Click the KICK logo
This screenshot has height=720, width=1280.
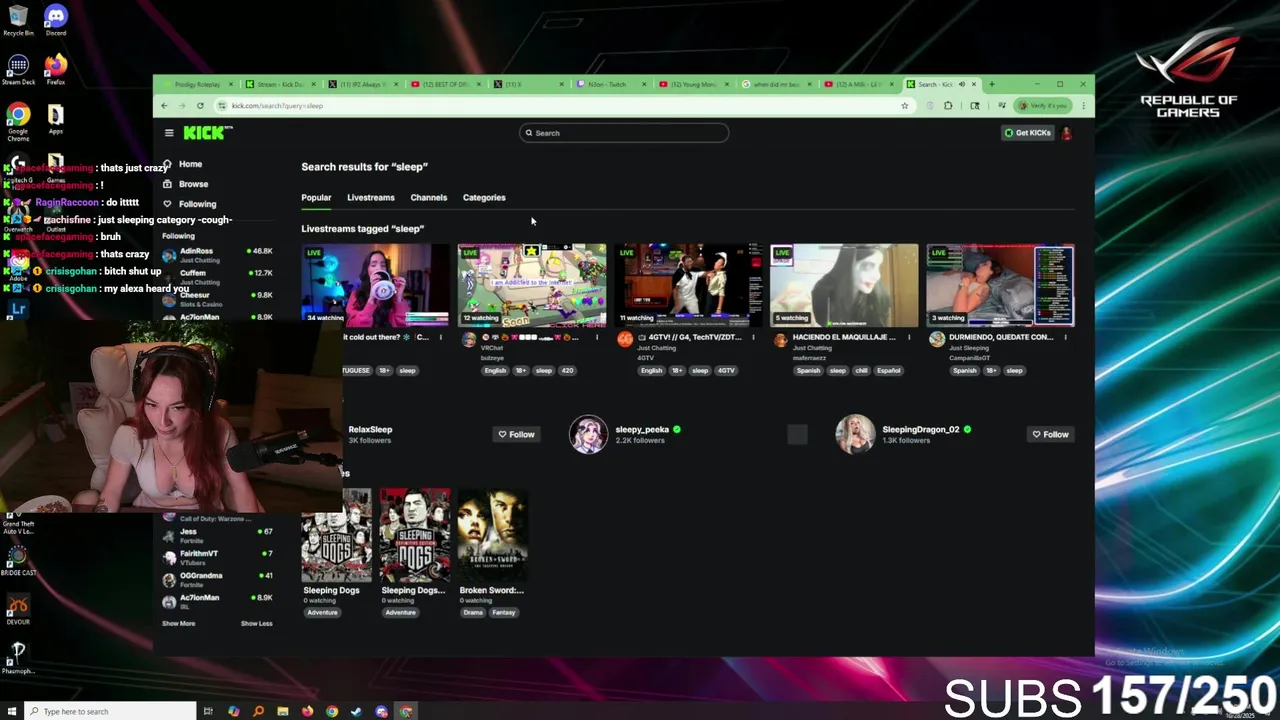point(206,133)
